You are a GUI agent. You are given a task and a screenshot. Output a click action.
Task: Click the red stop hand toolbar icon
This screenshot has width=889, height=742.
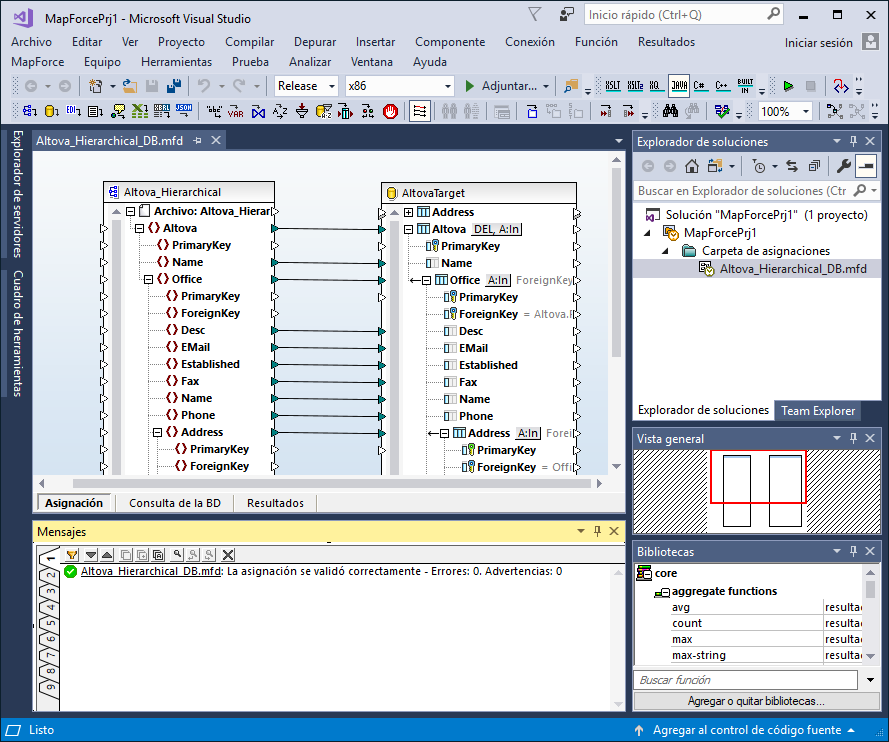391,111
